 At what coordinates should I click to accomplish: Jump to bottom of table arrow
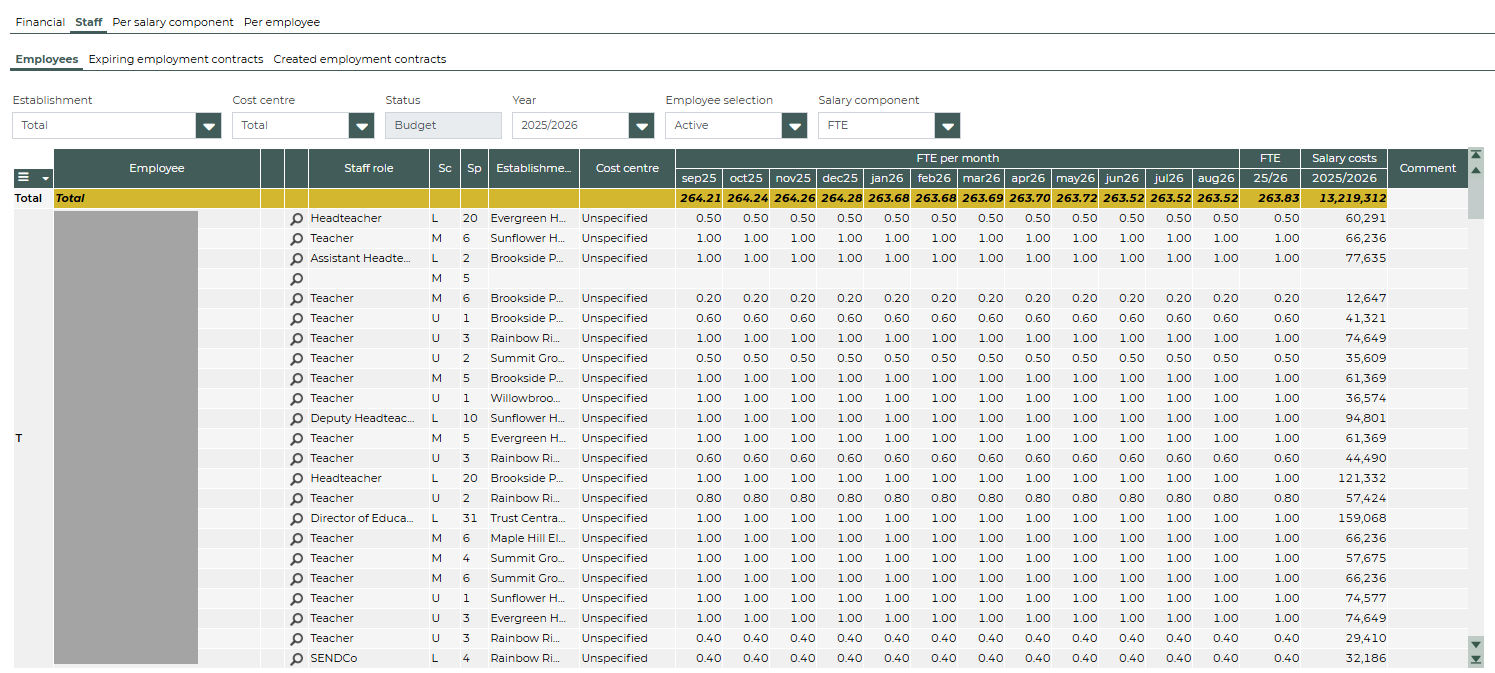click(x=1475, y=659)
